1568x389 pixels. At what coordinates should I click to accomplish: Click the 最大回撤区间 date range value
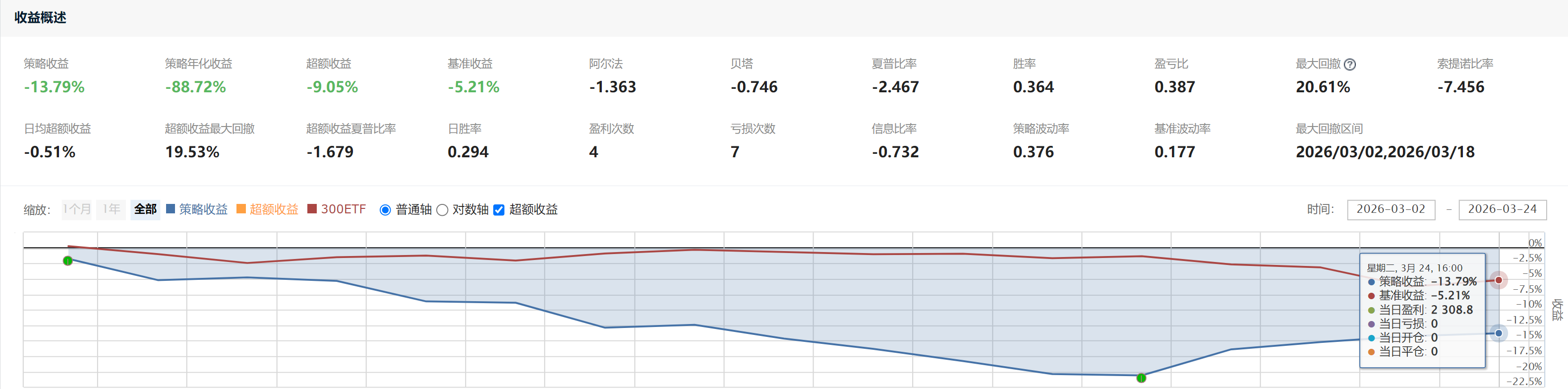click(x=1385, y=152)
